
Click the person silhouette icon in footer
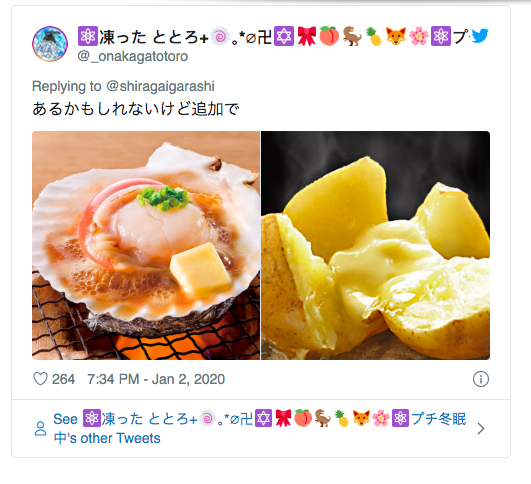coord(40,428)
